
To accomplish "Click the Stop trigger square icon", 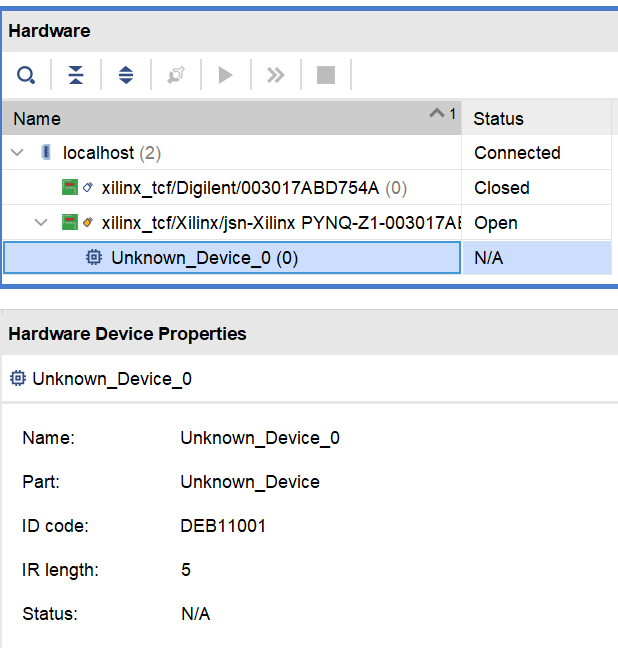I will (x=326, y=75).
